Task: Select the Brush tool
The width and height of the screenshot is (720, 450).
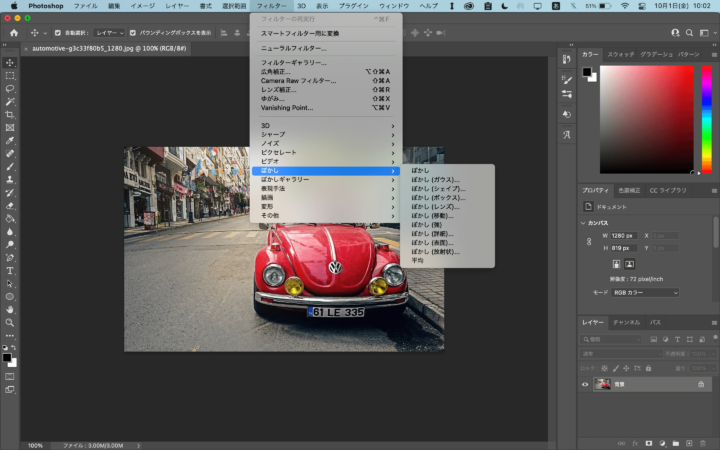Action: [x=10, y=167]
